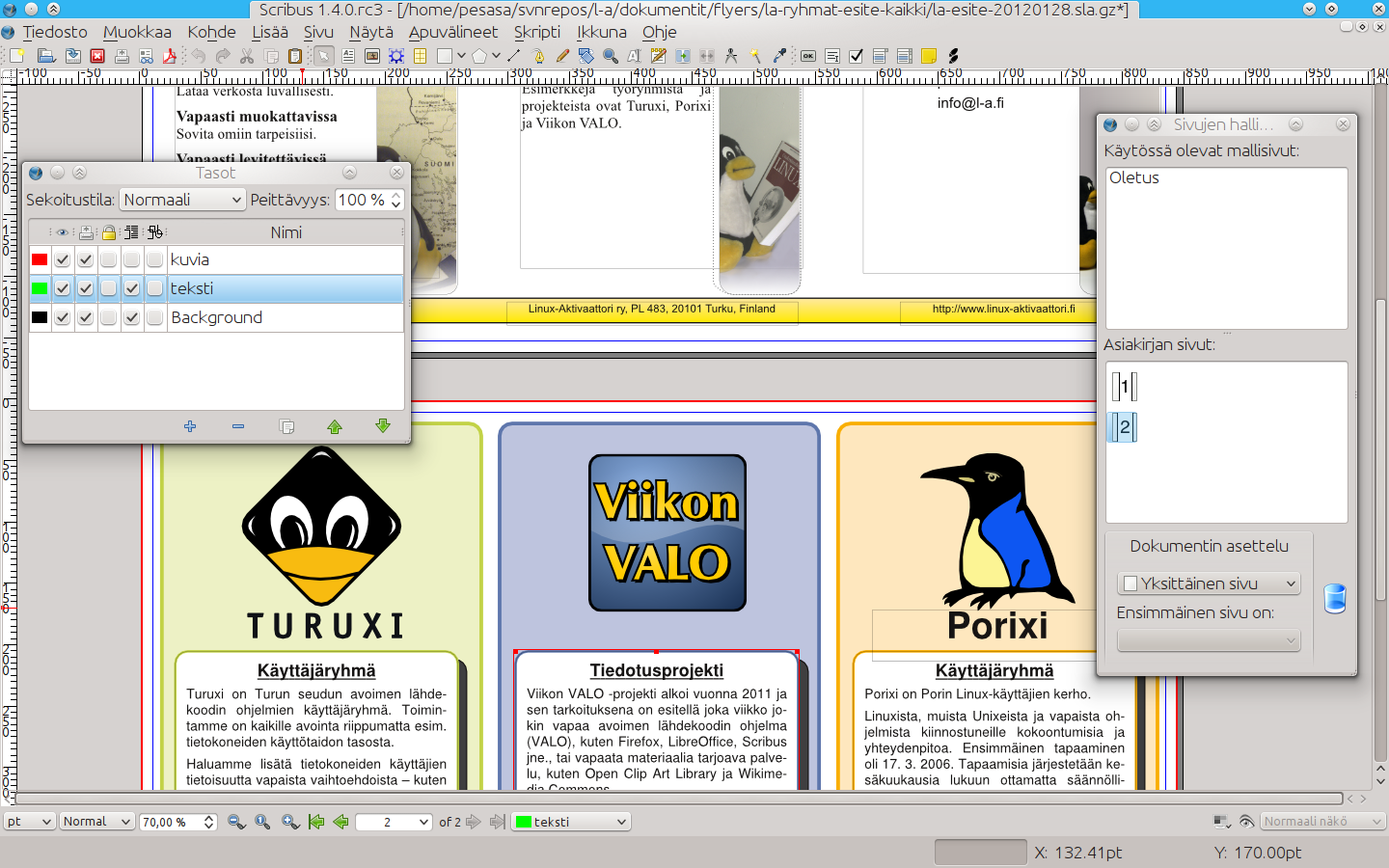The width and height of the screenshot is (1389, 868).
Task: Run the preflight verifier toolbar icon
Action: tap(147, 56)
